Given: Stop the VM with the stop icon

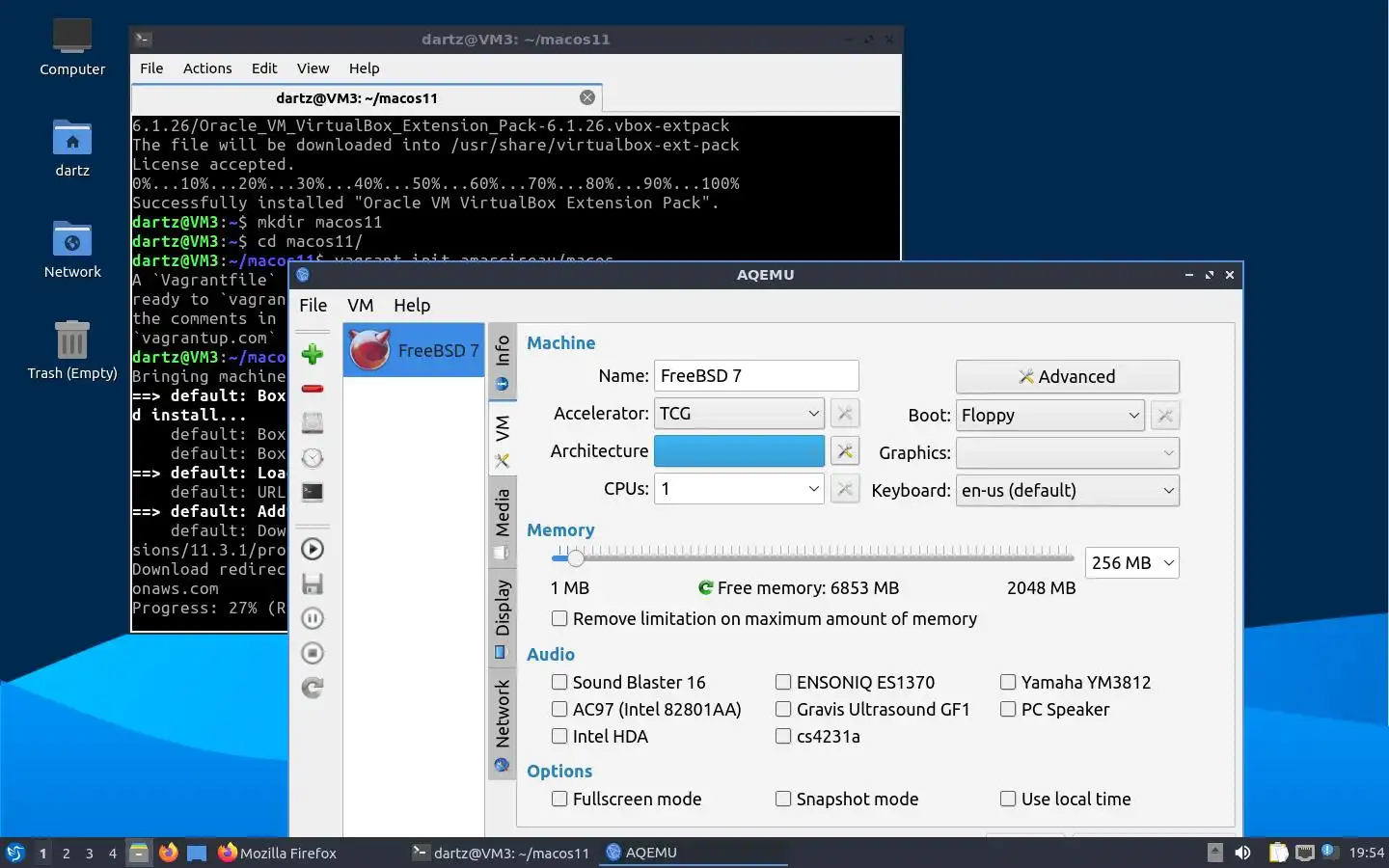Looking at the screenshot, I should pyautogui.click(x=312, y=653).
